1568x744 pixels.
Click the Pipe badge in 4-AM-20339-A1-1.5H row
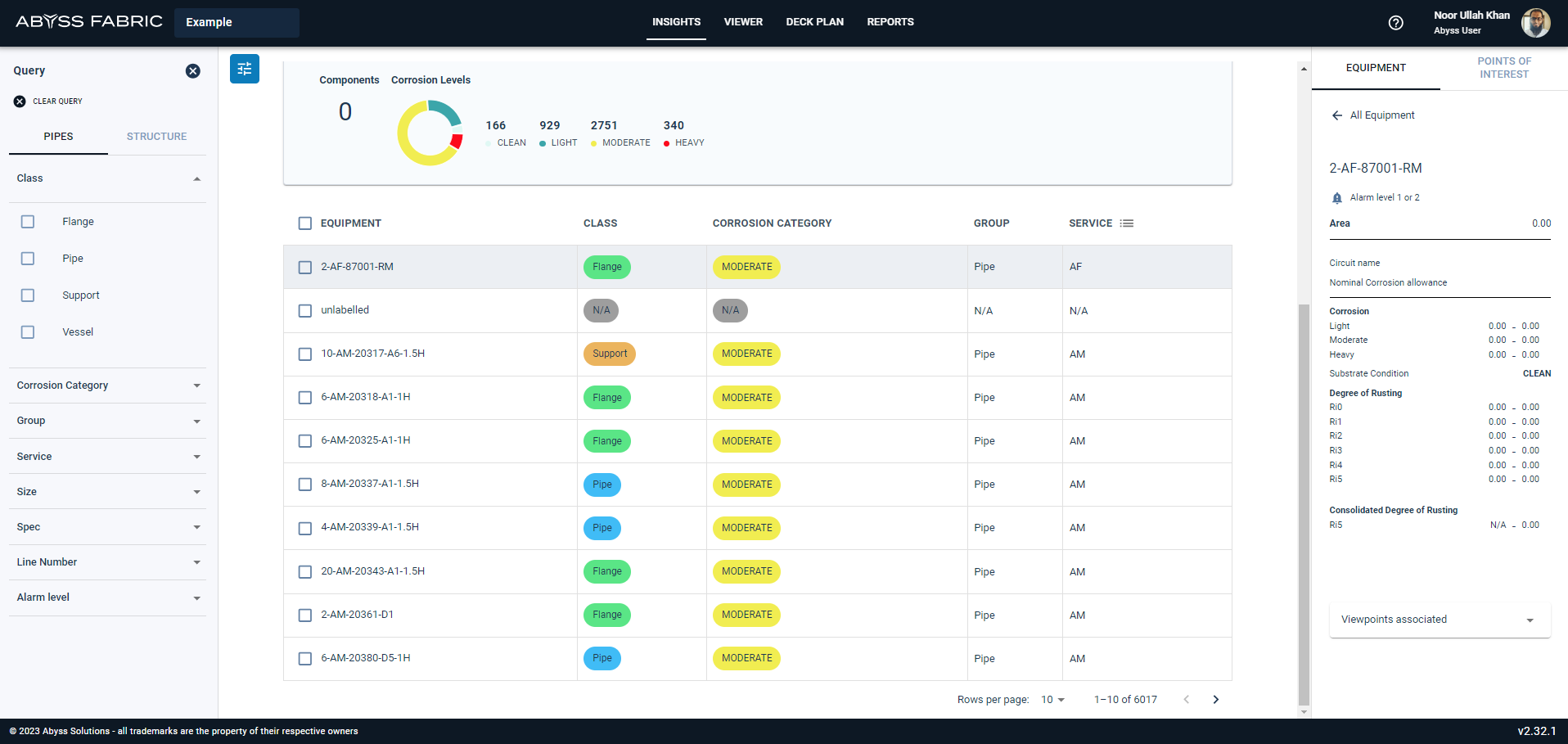click(602, 528)
